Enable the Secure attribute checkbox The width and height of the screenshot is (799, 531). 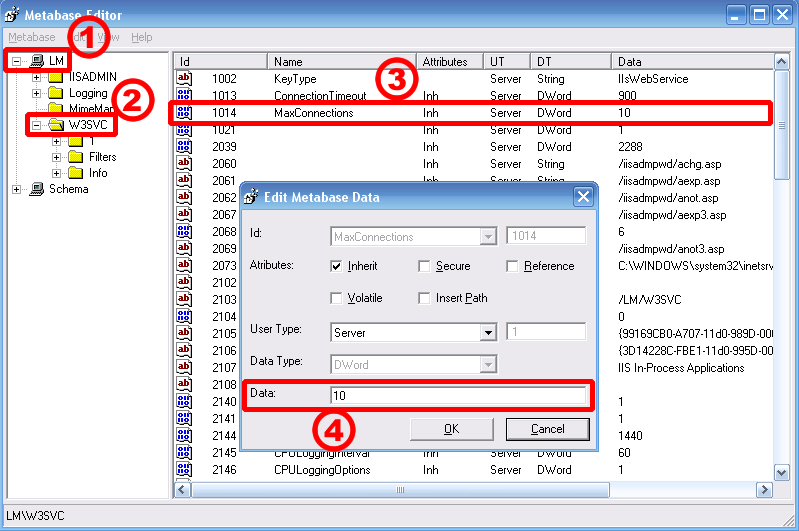425,266
